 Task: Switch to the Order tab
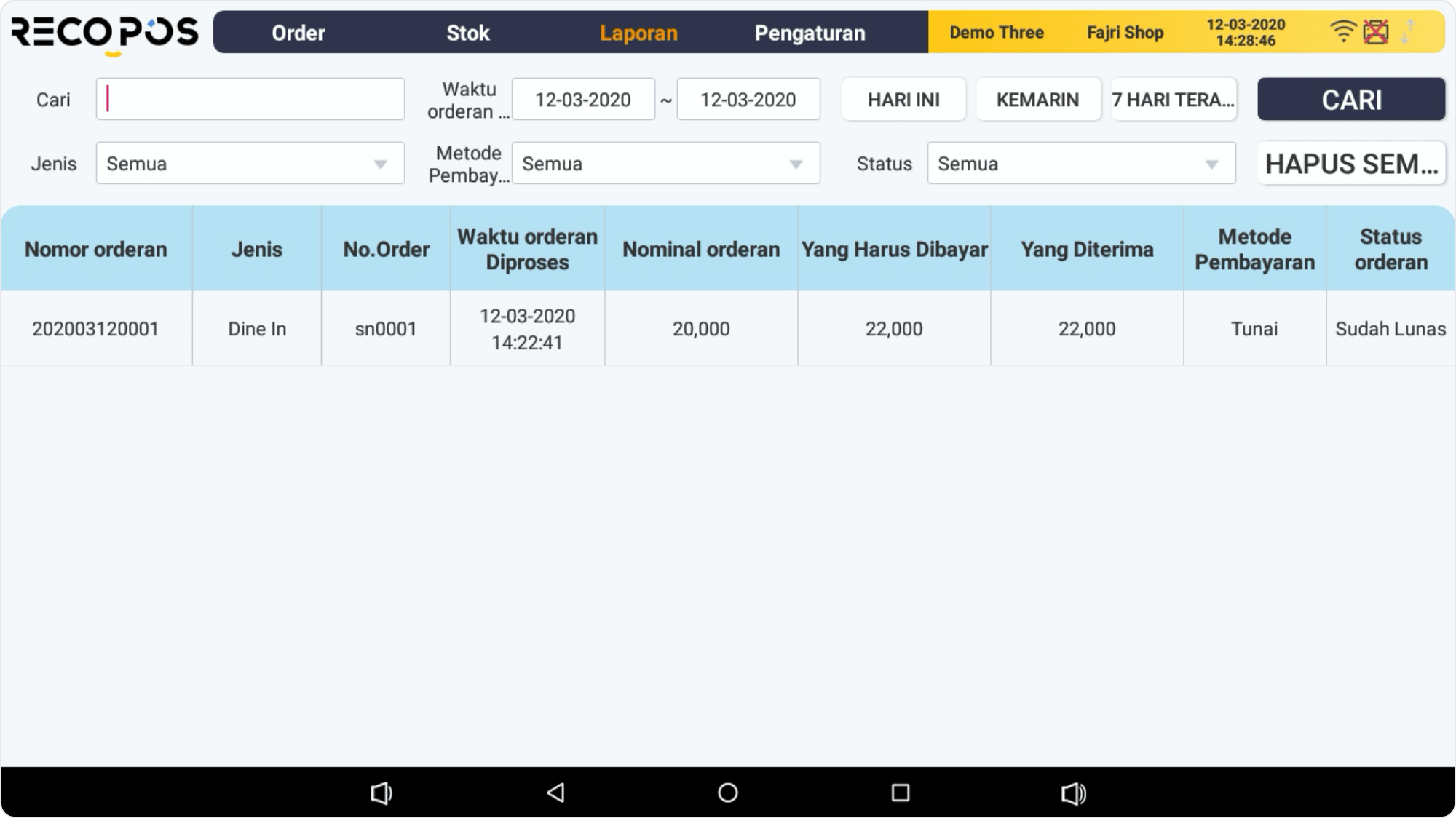coord(298,33)
